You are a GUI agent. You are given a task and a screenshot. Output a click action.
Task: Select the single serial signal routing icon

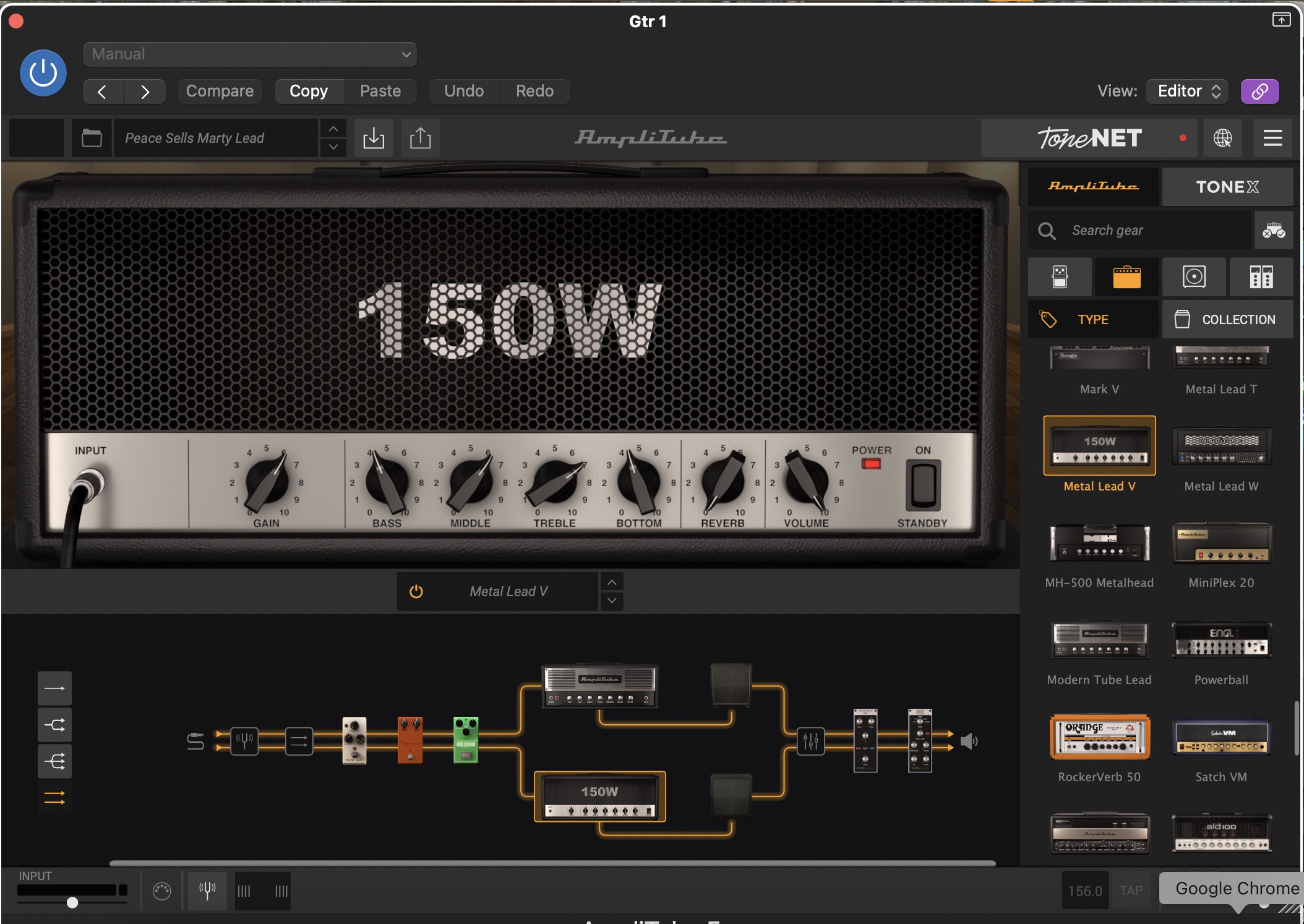[54, 688]
